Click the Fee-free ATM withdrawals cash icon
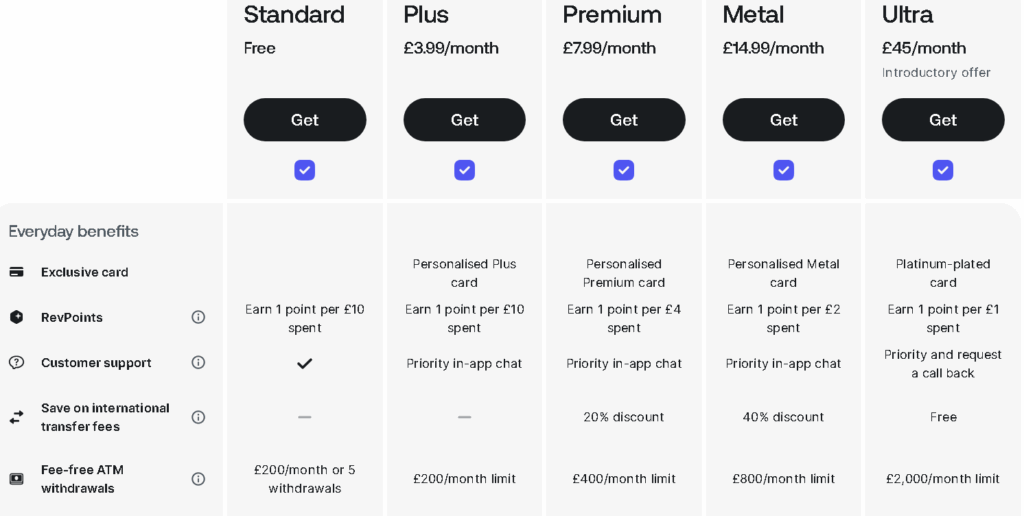 click(17, 479)
